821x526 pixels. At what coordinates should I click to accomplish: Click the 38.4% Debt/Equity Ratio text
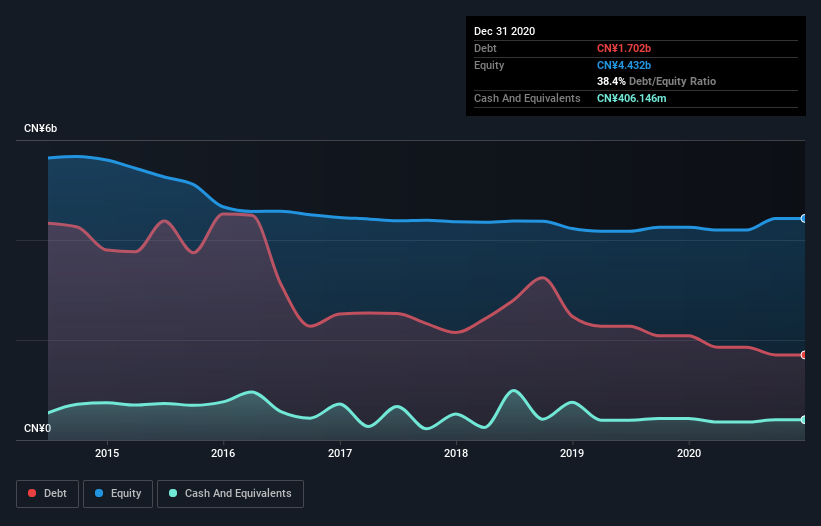(x=656, y=81)
